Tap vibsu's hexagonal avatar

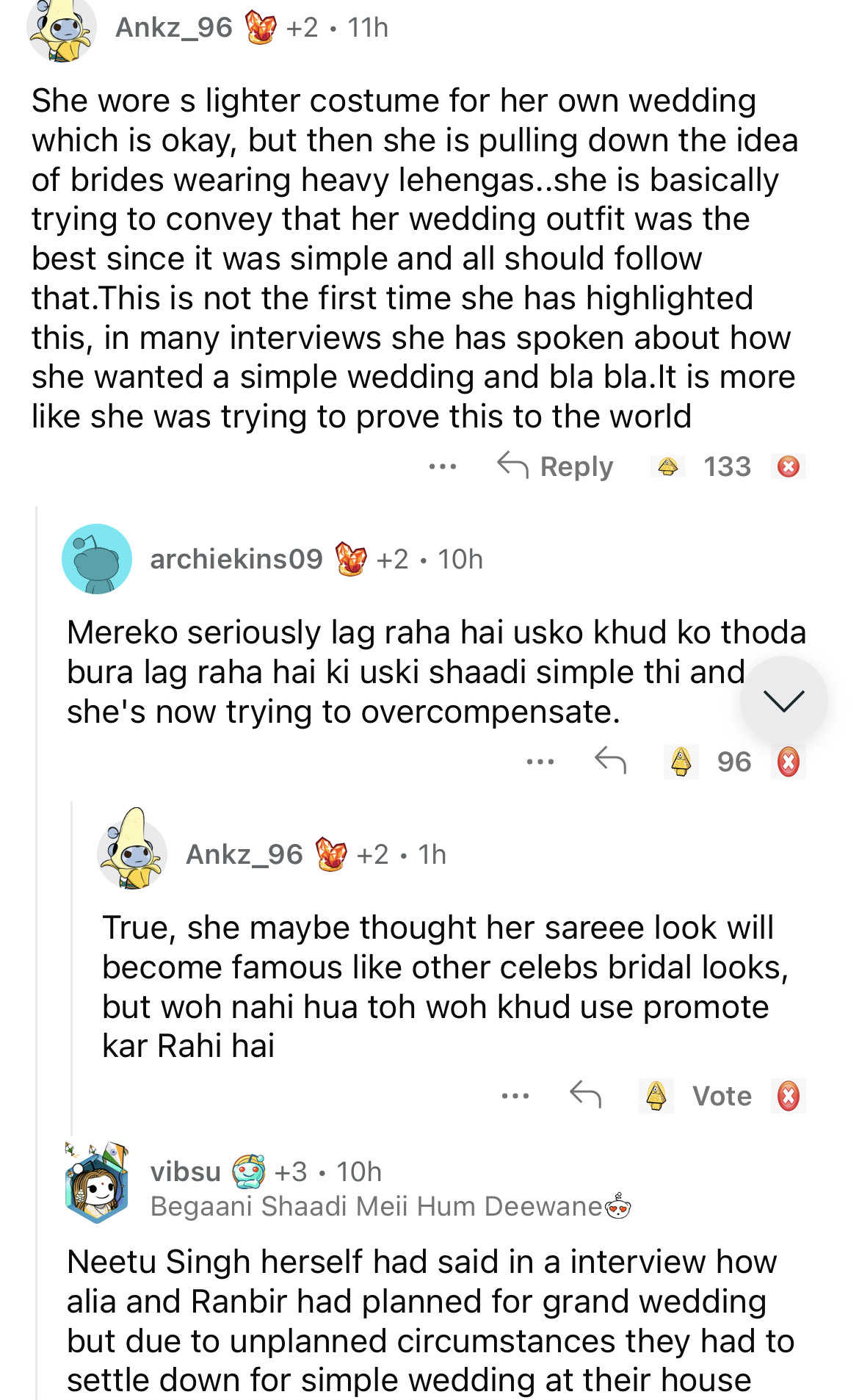click(97, 1183)
